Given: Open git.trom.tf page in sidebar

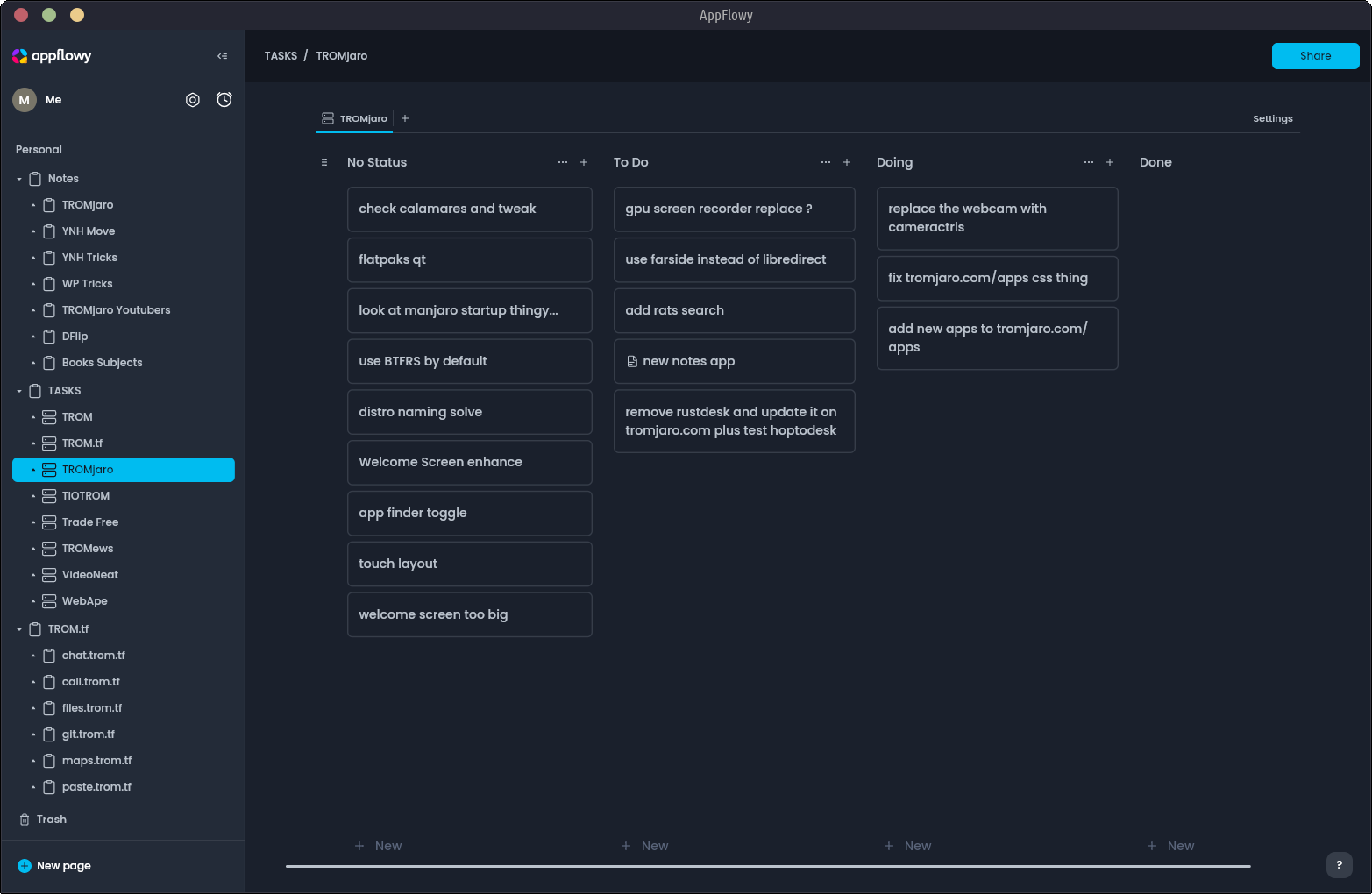Looking at the screenshot, I should point(124,734).
